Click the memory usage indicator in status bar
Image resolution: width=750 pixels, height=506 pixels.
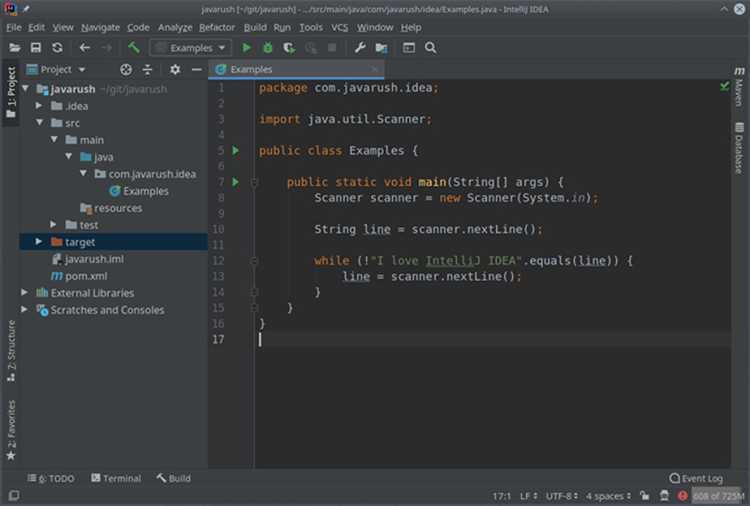[718, 496]
